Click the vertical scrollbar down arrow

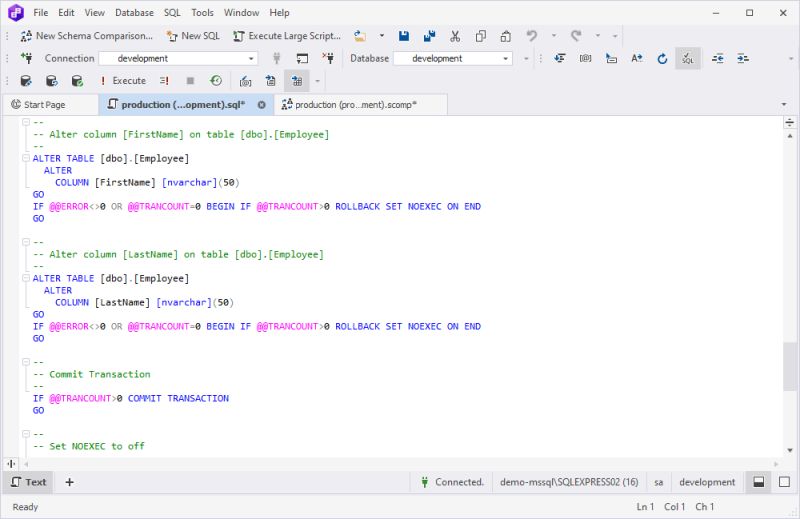[790, 450]
